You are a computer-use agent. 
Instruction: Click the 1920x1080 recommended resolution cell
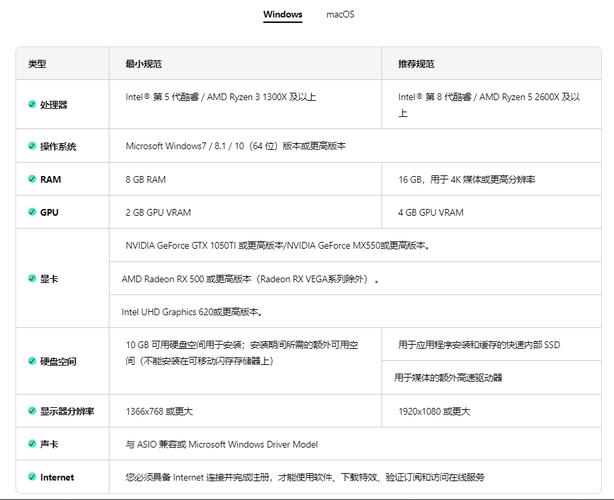click(x=434, y=411)
